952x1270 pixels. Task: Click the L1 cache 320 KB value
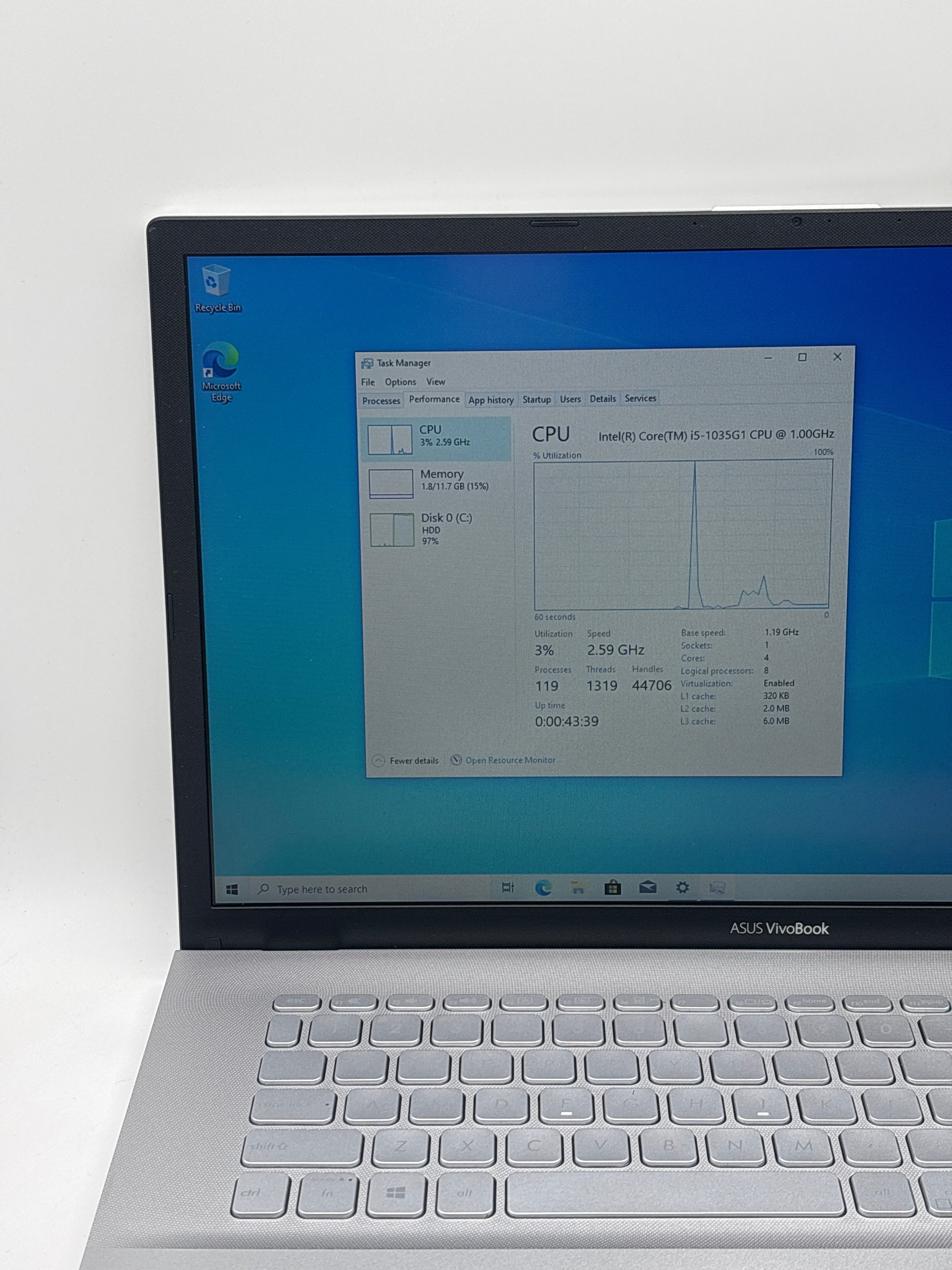pos(776,696)
